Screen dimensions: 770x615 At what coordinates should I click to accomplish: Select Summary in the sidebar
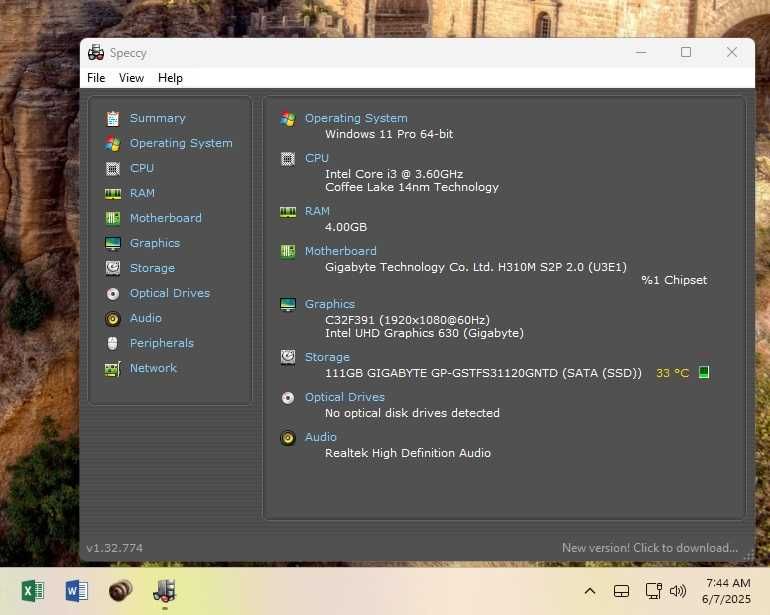(158, 118)
